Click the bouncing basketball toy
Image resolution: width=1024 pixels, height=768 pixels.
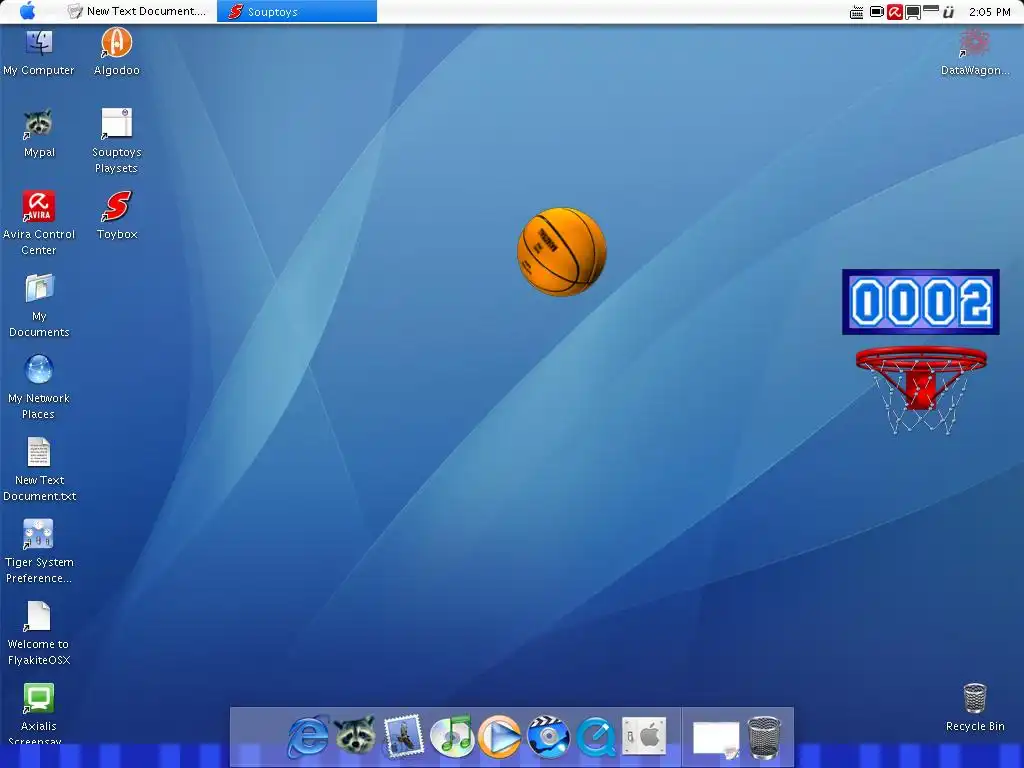[x=562, y=252]
